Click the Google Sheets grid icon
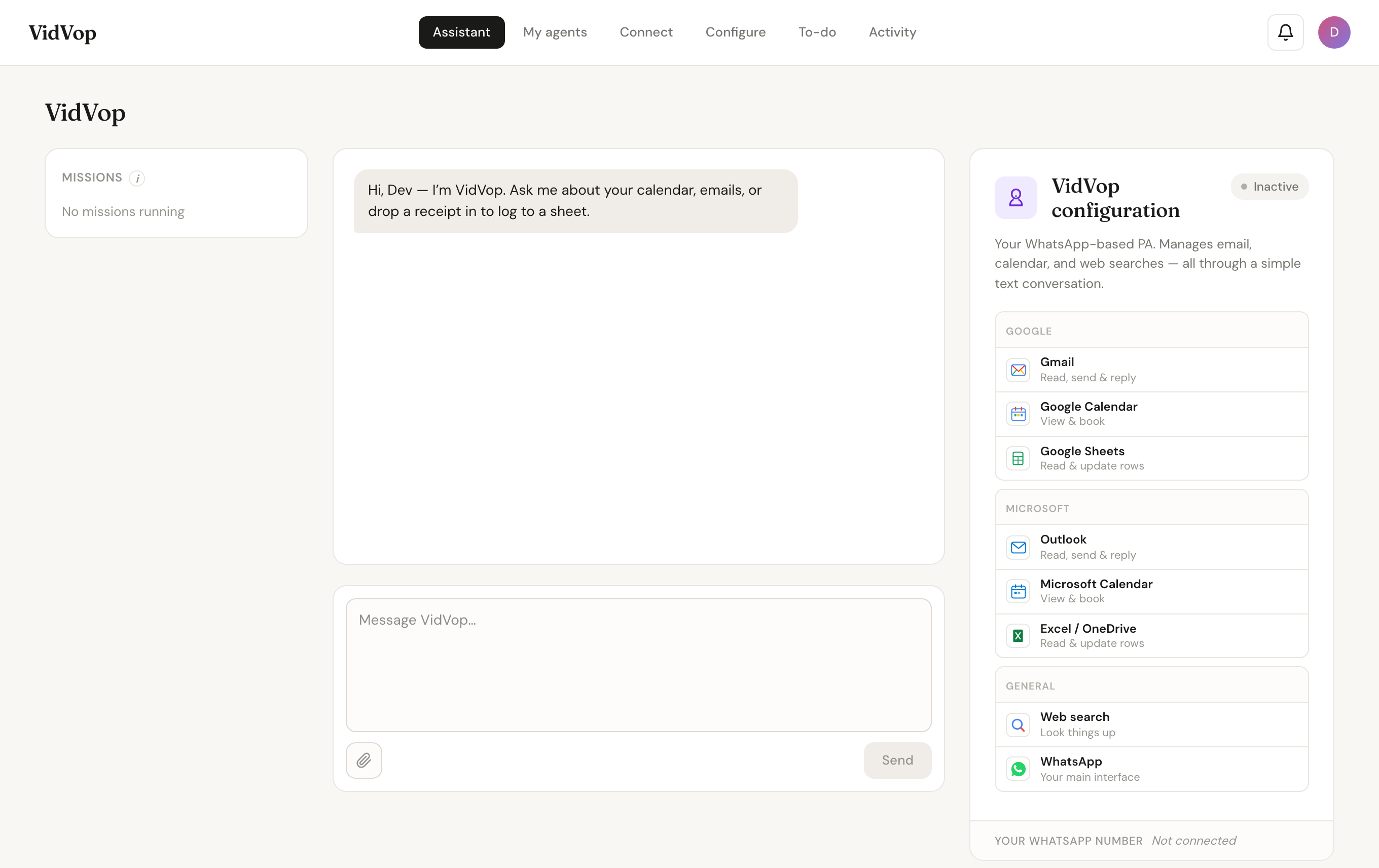This screenshot has width=1379, height=868. 1018,459
